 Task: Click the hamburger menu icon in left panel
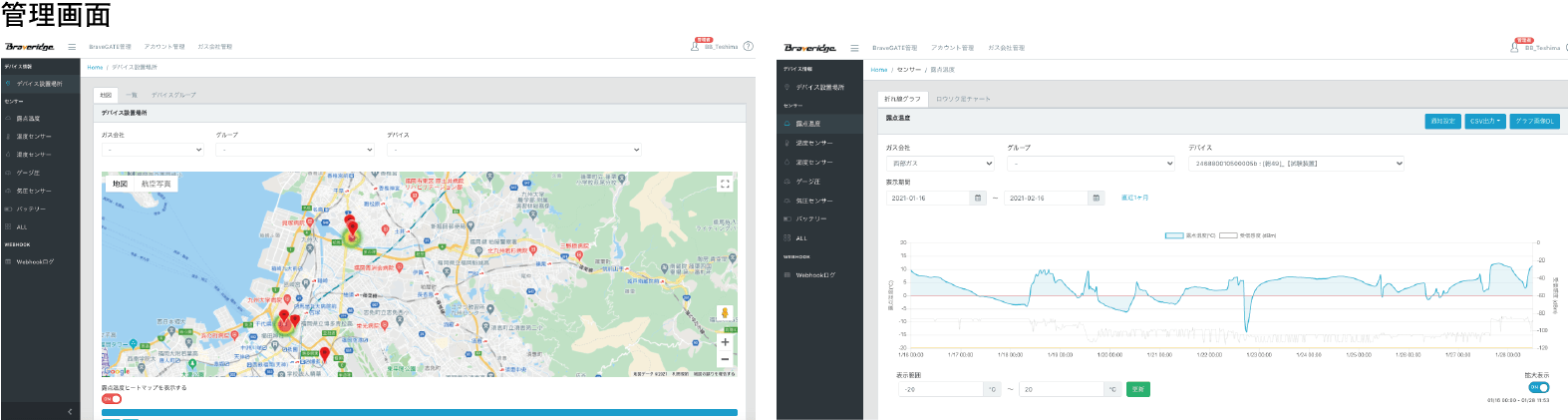[72, 47]
